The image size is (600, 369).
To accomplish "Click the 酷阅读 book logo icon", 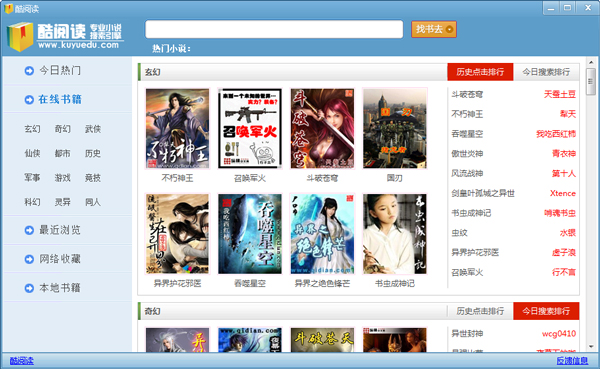I will coord(20,36).
